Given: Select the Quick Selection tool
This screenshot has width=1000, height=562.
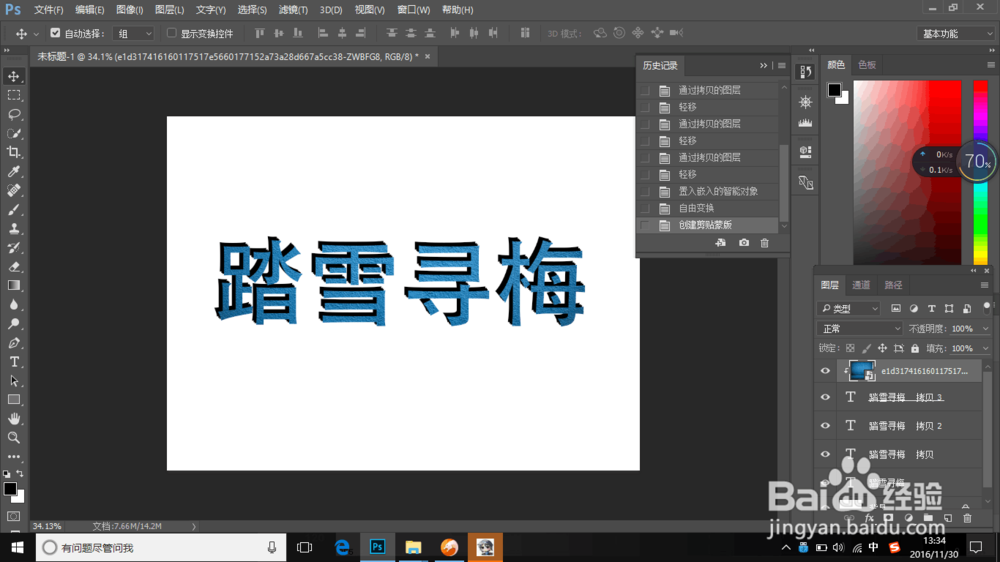Looking at the screenshot, I should pyautogui.click(x=13, y=133).
